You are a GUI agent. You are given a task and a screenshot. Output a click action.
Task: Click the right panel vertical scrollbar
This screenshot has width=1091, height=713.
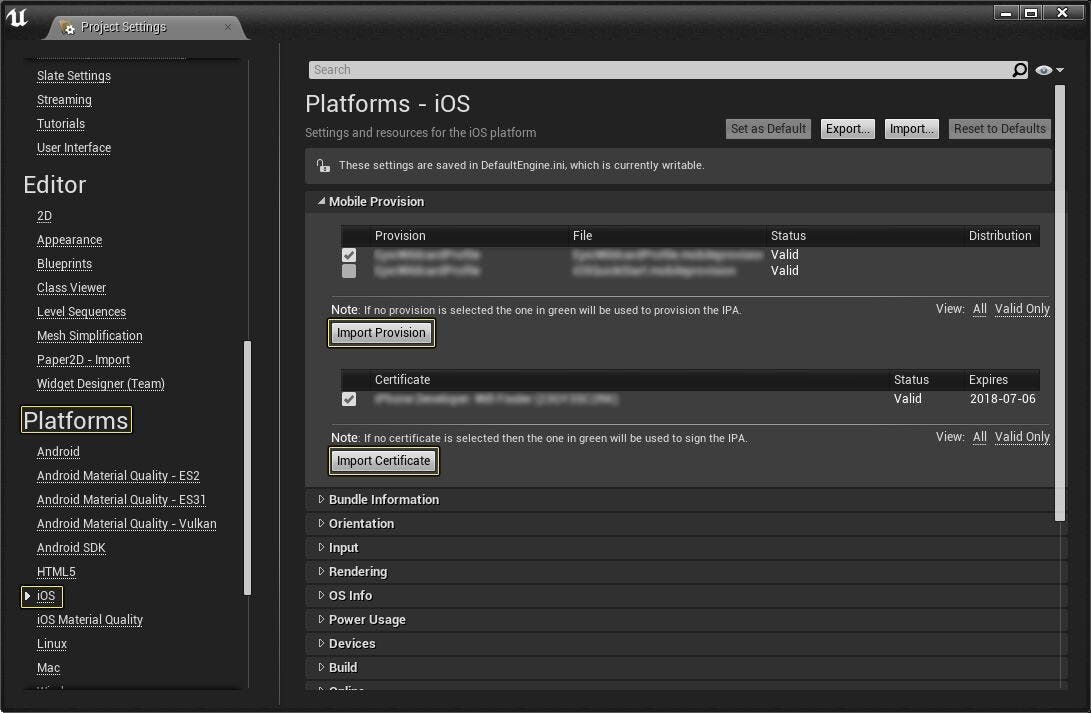pos(1060,303)
